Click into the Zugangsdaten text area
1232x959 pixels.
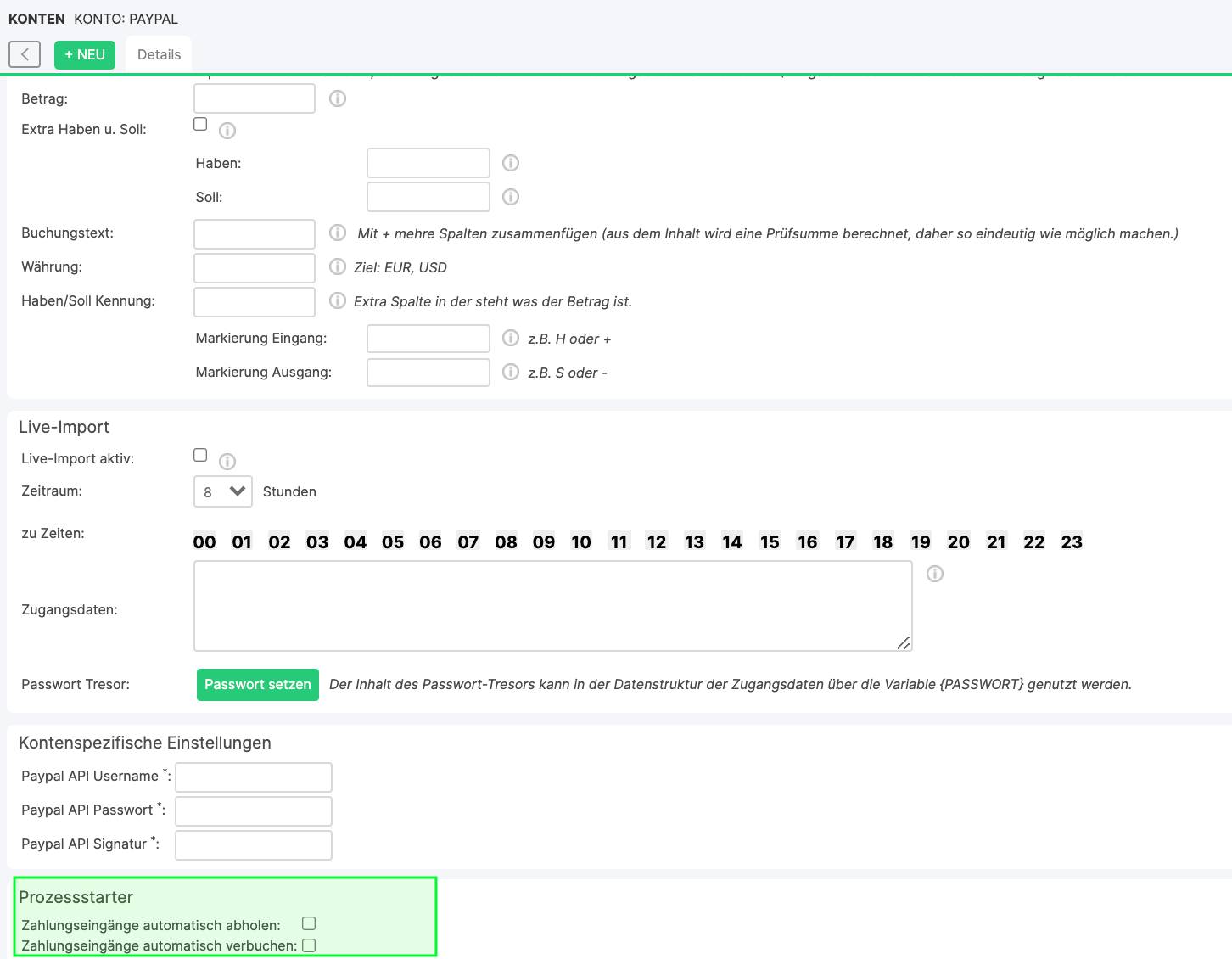pyautogui.click(x=552, y=606)
